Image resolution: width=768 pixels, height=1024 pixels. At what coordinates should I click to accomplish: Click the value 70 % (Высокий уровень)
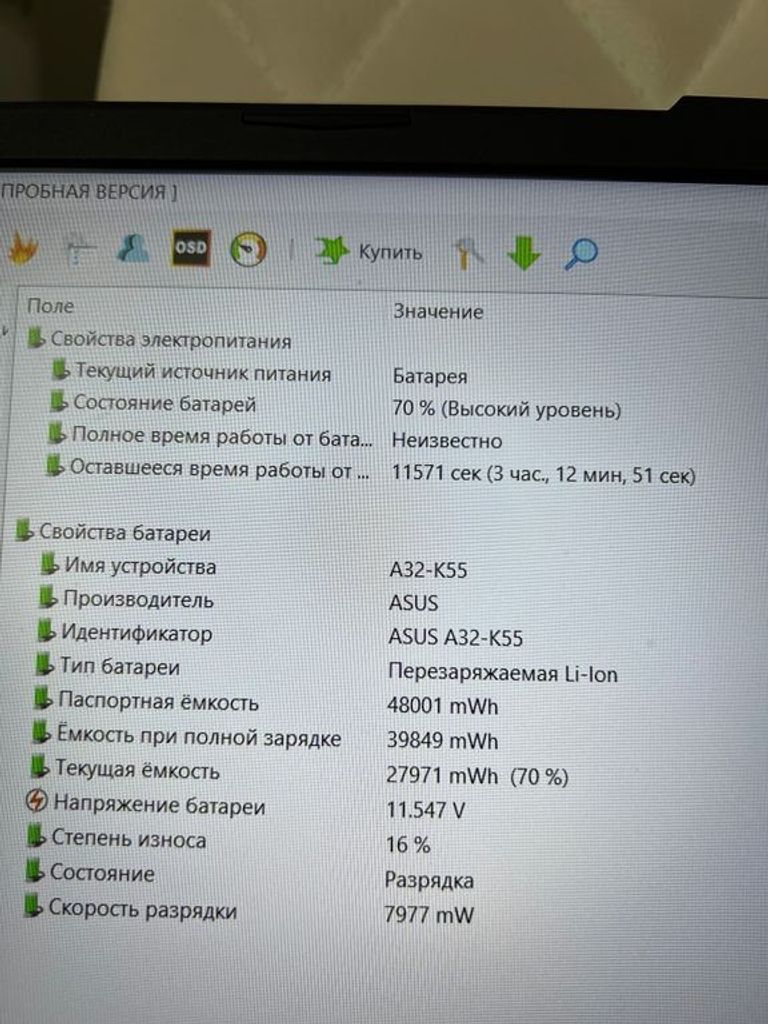(x=506, y=409)
